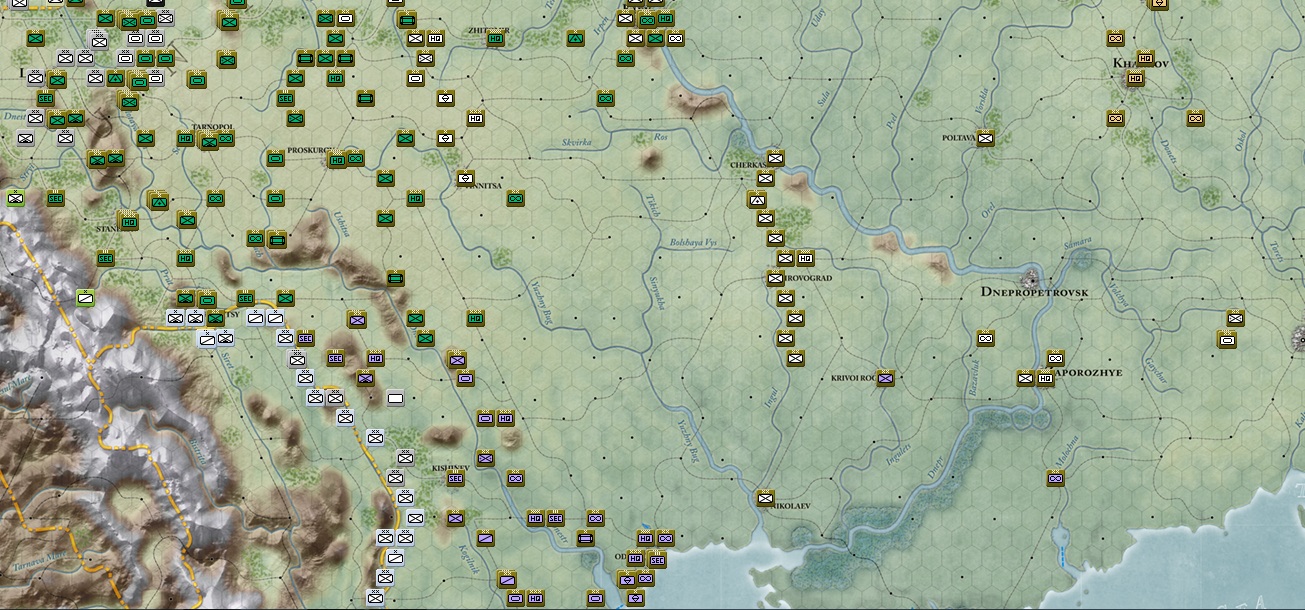The width and height of the screenshot is (1305, 610).
Task: Select green HQ counter west of Vinnitsa
Action: (415, 199)
